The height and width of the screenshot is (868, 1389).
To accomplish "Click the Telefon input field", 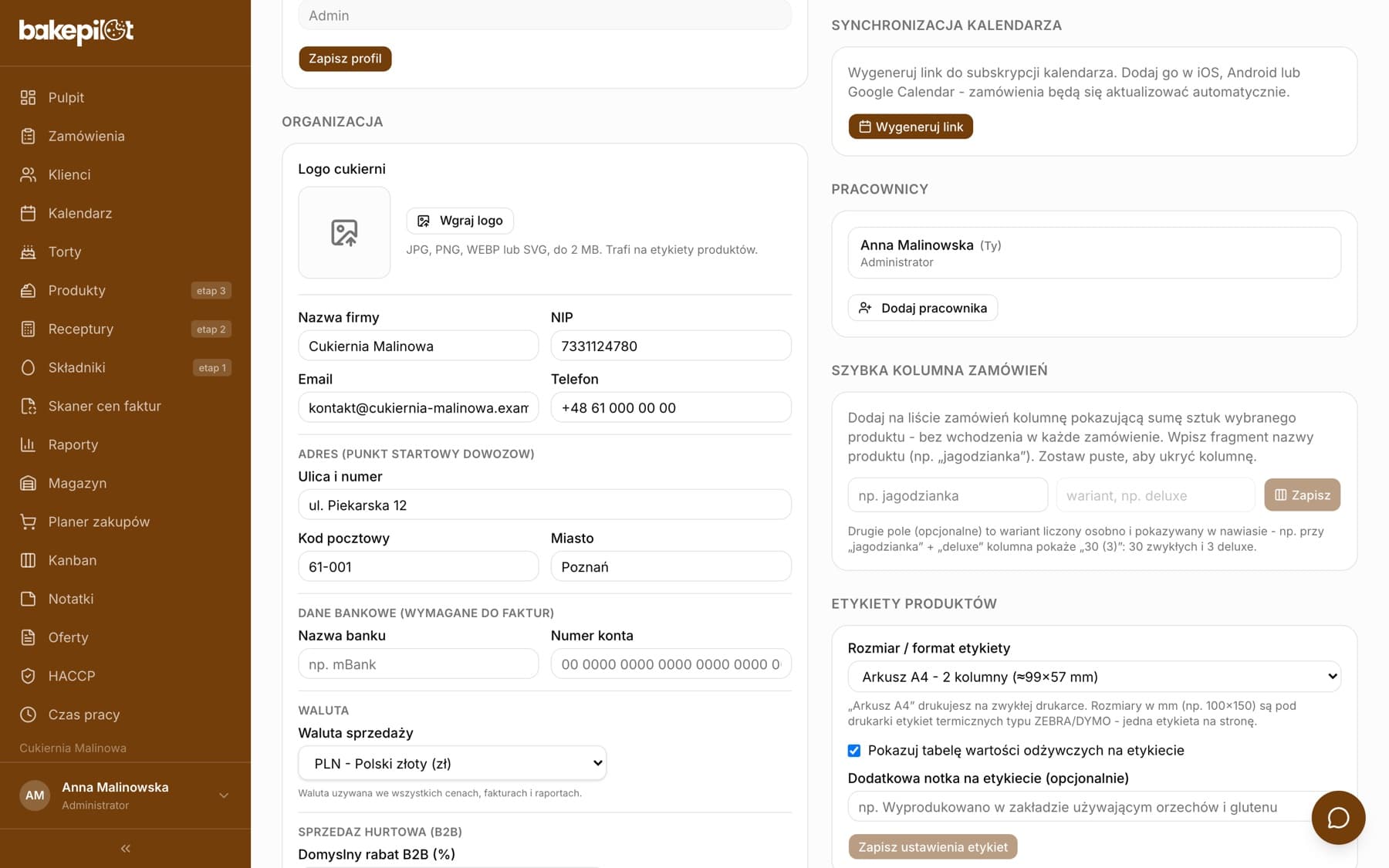I will [671, 407].
